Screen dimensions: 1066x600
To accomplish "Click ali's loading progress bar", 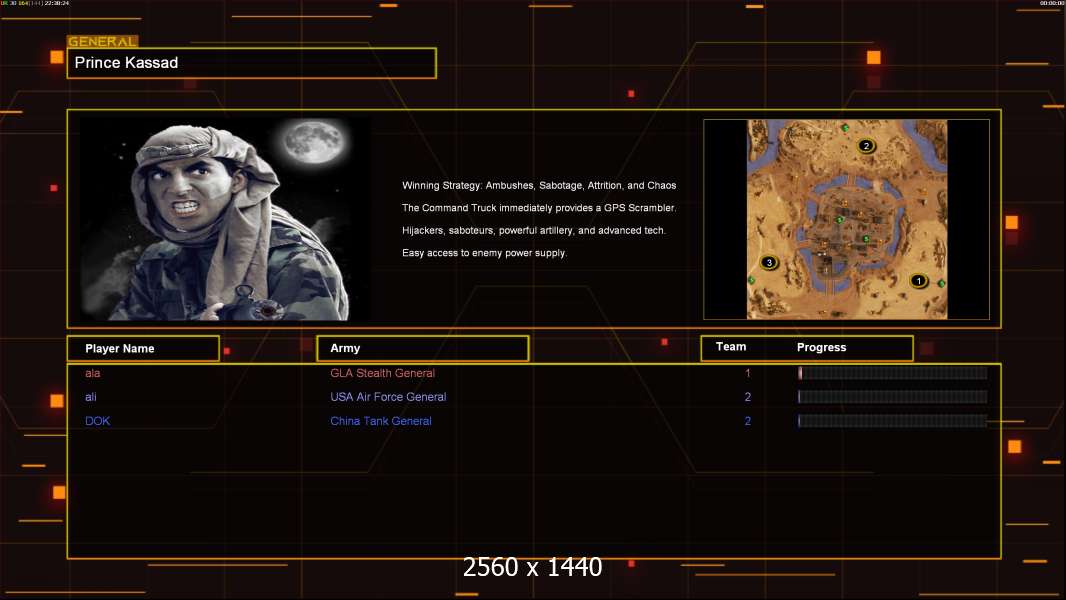I will (893, 396).
